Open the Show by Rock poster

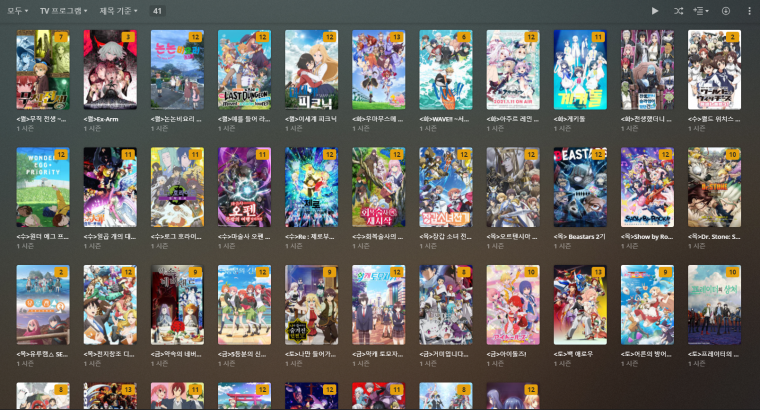[x=648, y=187]
